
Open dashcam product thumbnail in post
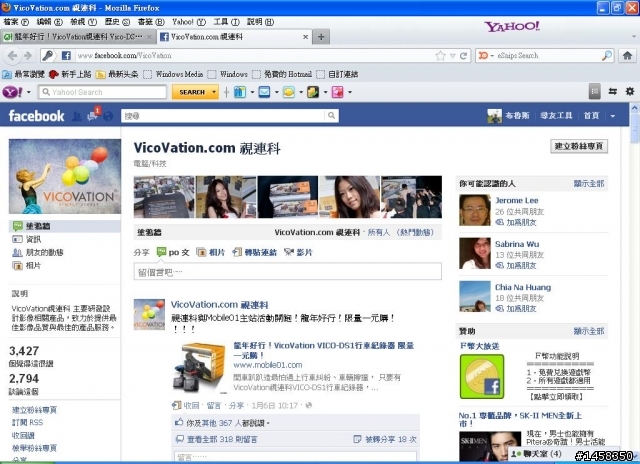(x=200, y=368)
